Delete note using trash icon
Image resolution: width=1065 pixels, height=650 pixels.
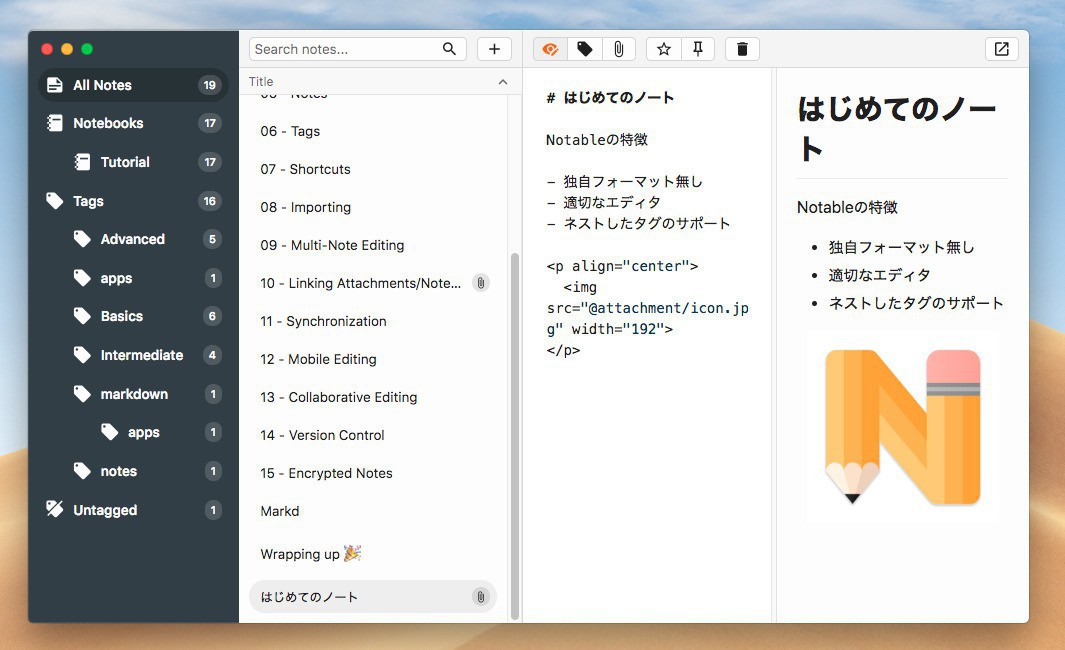coord(742,49)
